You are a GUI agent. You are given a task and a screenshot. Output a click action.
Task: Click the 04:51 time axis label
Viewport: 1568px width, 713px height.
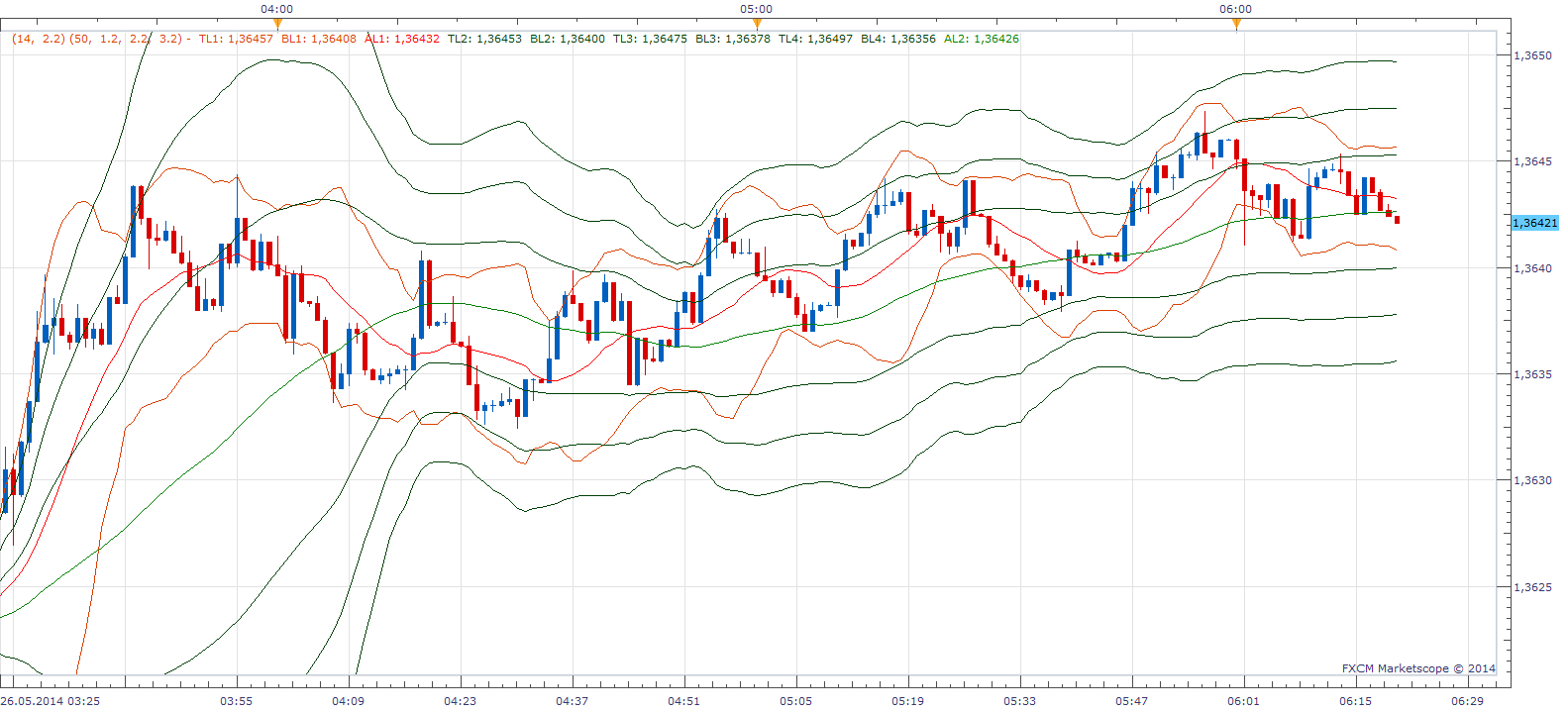coord(684,701)
